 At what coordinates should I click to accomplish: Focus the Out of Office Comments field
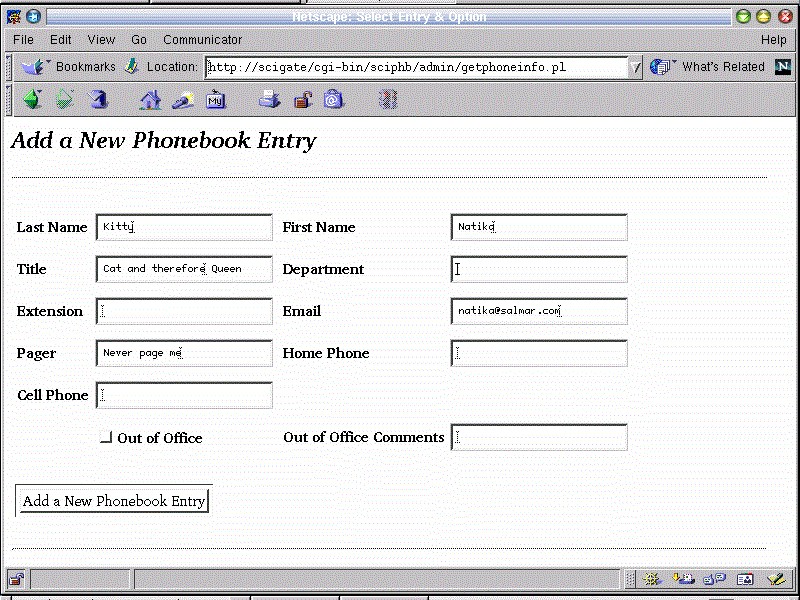[539, 437]
